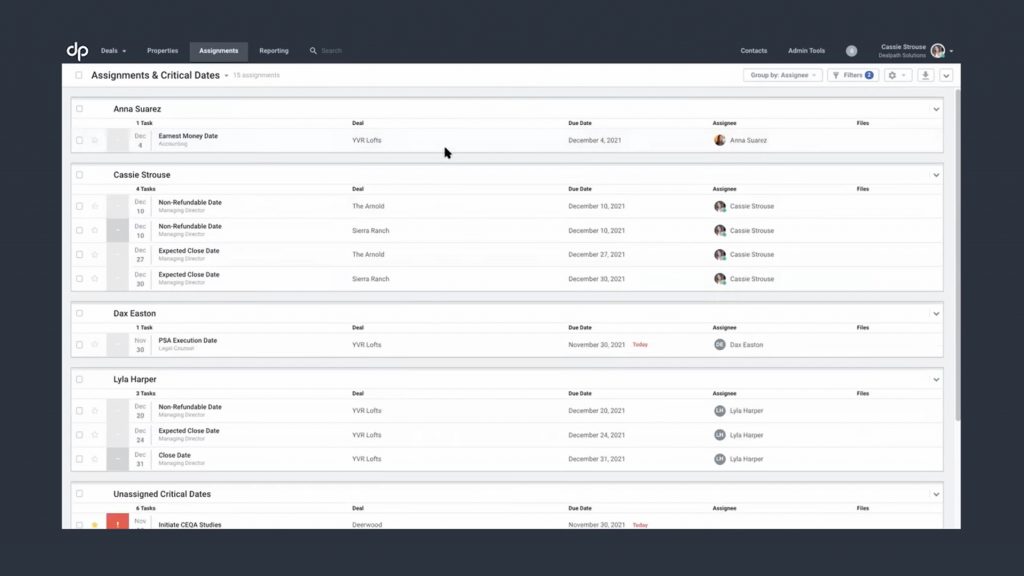This screenshot has width=1024, height=576.
Task: Click status box of Close Date task
Action: point(118,459)
